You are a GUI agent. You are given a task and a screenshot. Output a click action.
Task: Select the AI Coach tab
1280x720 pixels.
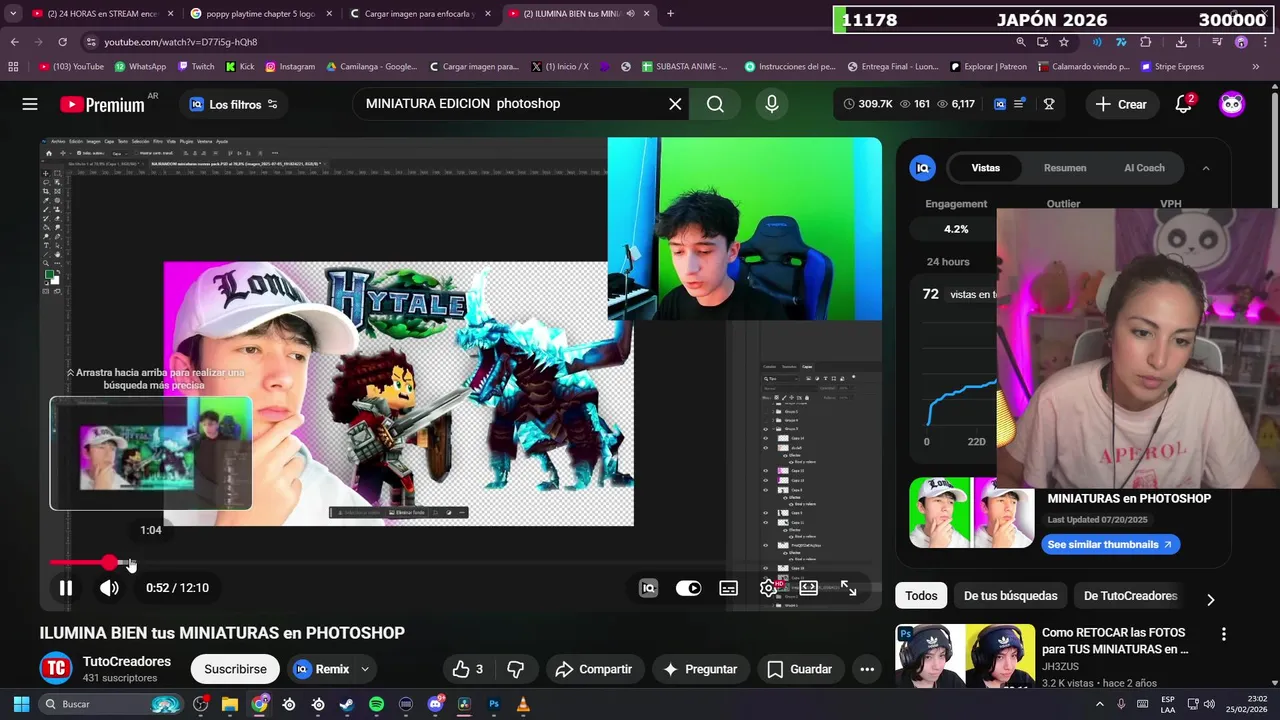1144,168
